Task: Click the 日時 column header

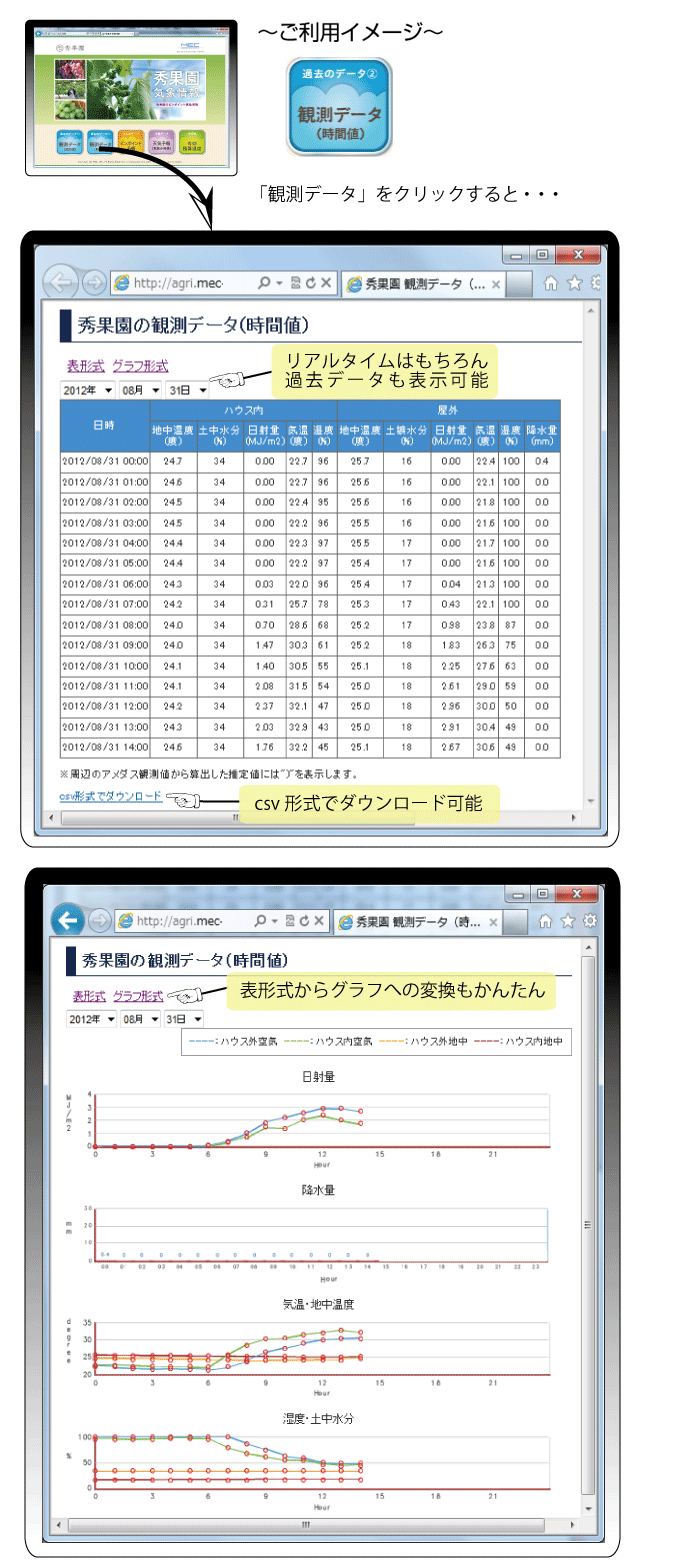Action: (105, 425)
